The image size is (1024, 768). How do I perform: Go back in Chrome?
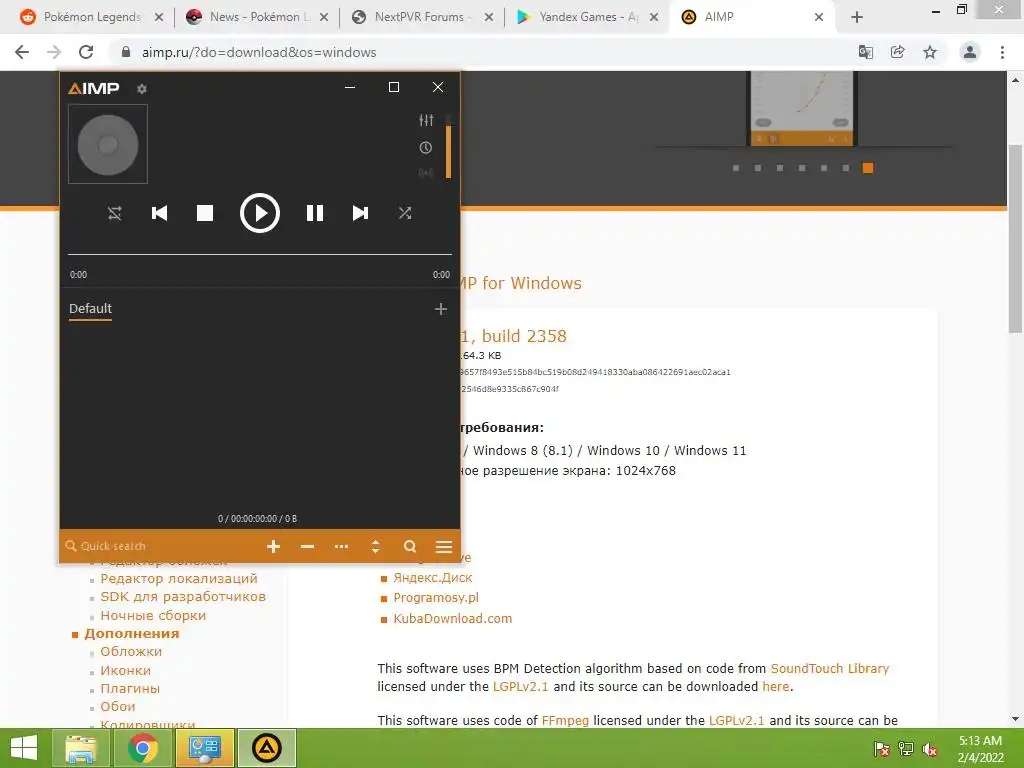[22, 52]
